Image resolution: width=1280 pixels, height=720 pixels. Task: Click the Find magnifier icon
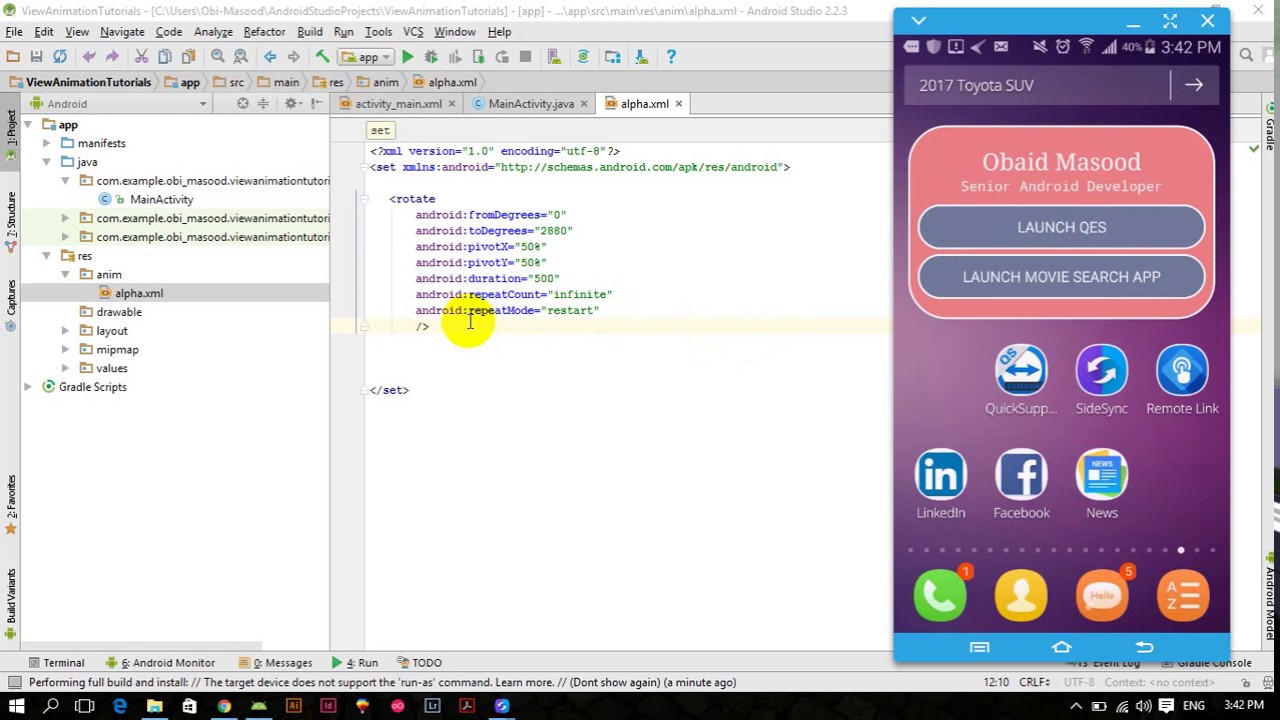pyautogui.click(x=217, y=57)
